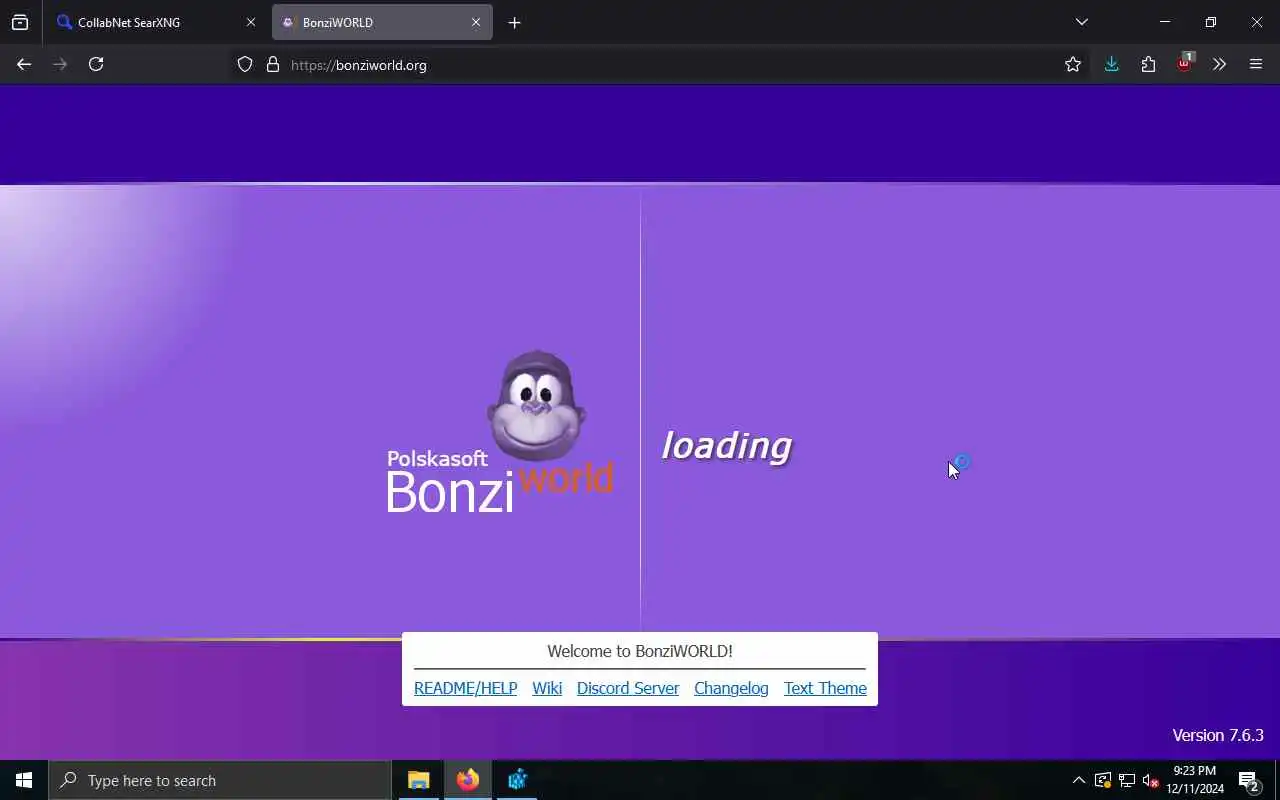Open the blue cube taskbar app

[x=517, y=780]
